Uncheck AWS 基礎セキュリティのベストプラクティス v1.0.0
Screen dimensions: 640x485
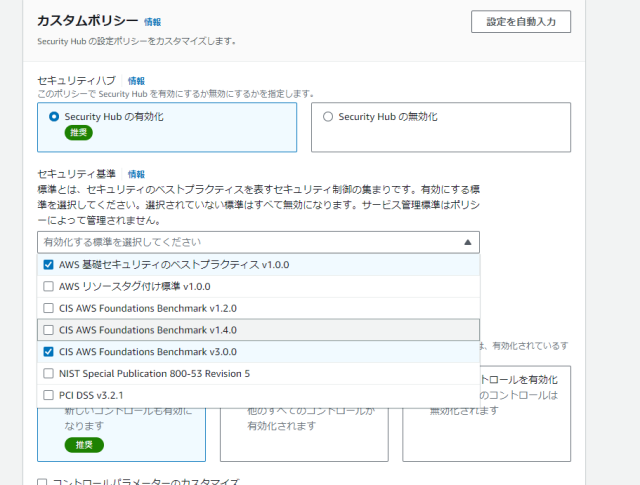(x=48, y=265)
